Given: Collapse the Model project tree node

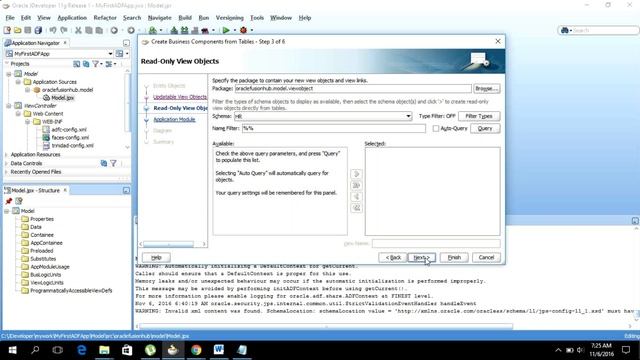Looking at the screenshot, I should point(9,74).
